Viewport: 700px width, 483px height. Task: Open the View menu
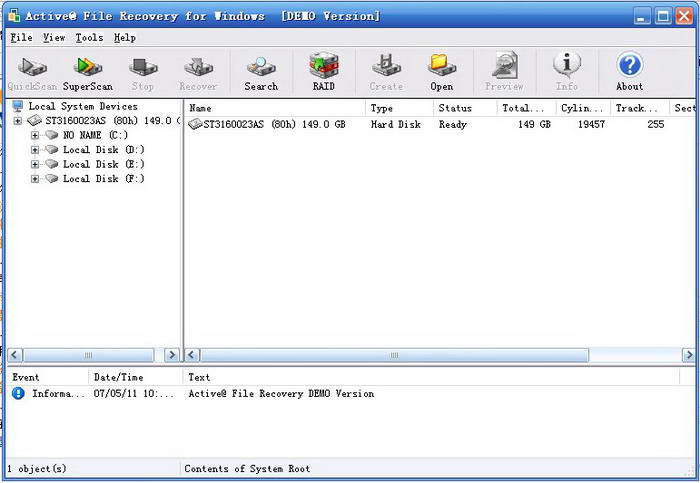click(54, 37)
